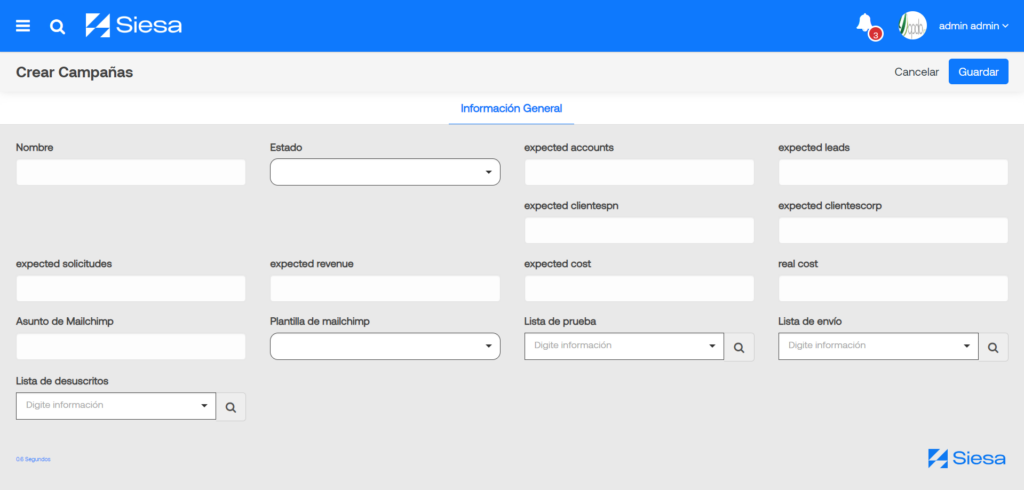Open the admin admin user menu
Screen dimensions: 1024x490
point(974,26)
